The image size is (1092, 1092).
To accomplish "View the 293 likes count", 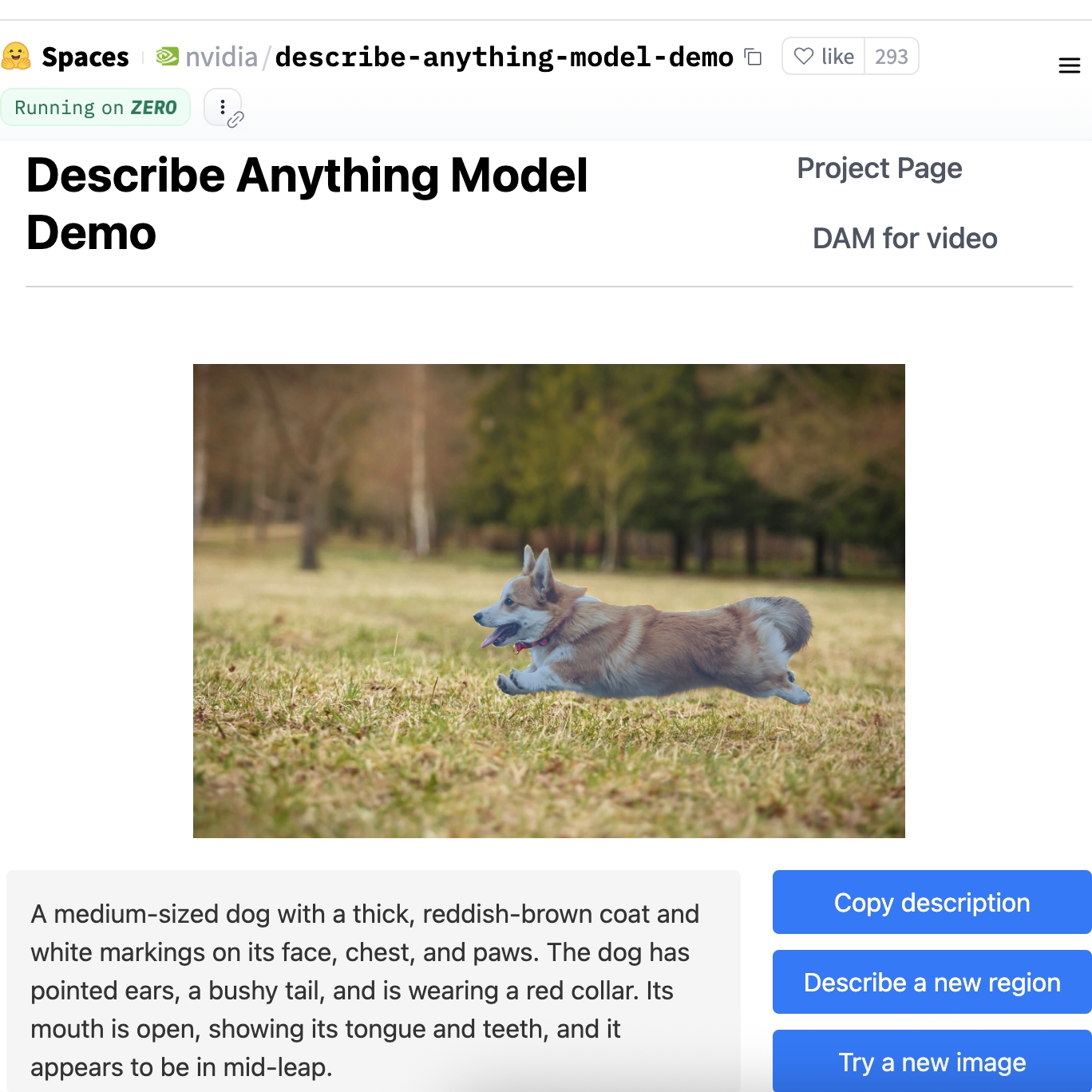I will tap(891, 56).
